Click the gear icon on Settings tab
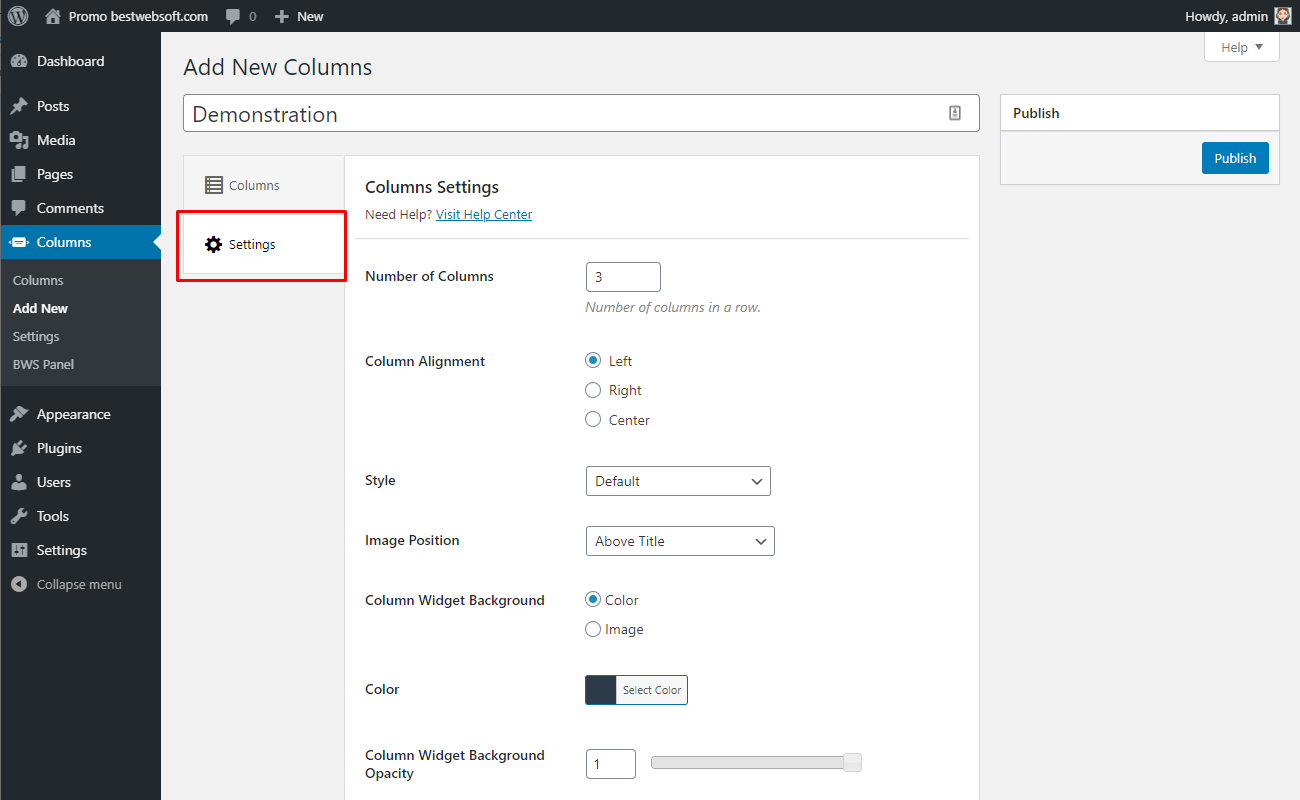Image resolution: width=1300 pixels, height=800 pixels. tap(213, 244)
